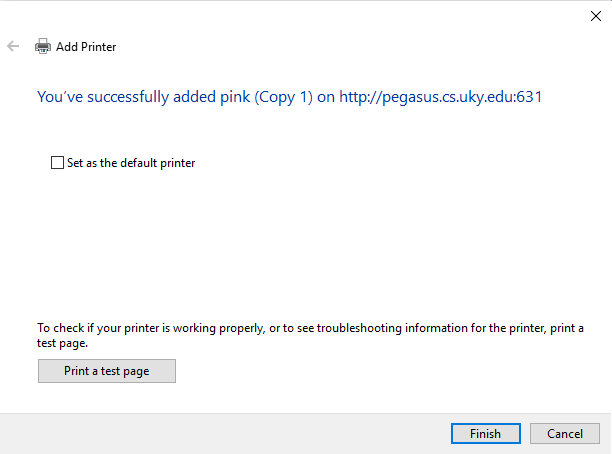Go back using the left arrow icon
This screenshot has height=454, width=612.
click(13, 46)
